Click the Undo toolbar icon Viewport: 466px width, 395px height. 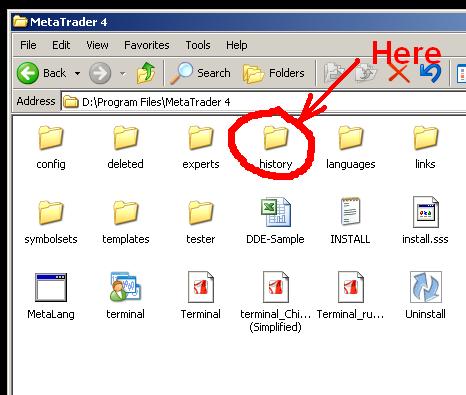tap(430, 73)
